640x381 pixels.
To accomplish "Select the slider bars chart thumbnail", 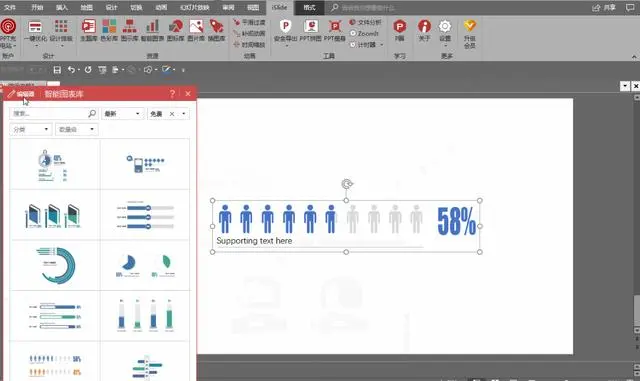I will point(145,215).
